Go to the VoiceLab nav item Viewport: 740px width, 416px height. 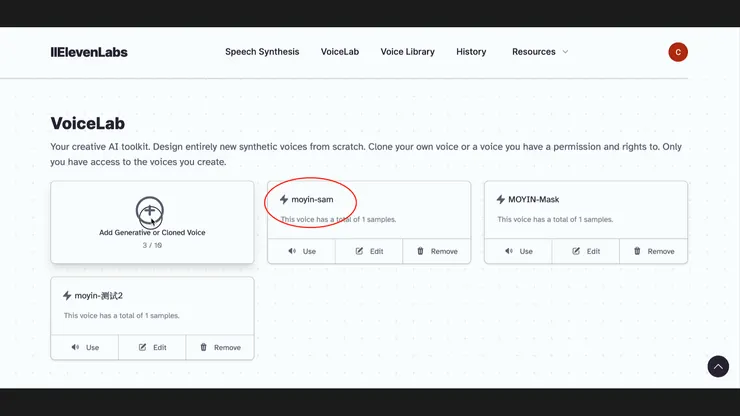[340, 52]
